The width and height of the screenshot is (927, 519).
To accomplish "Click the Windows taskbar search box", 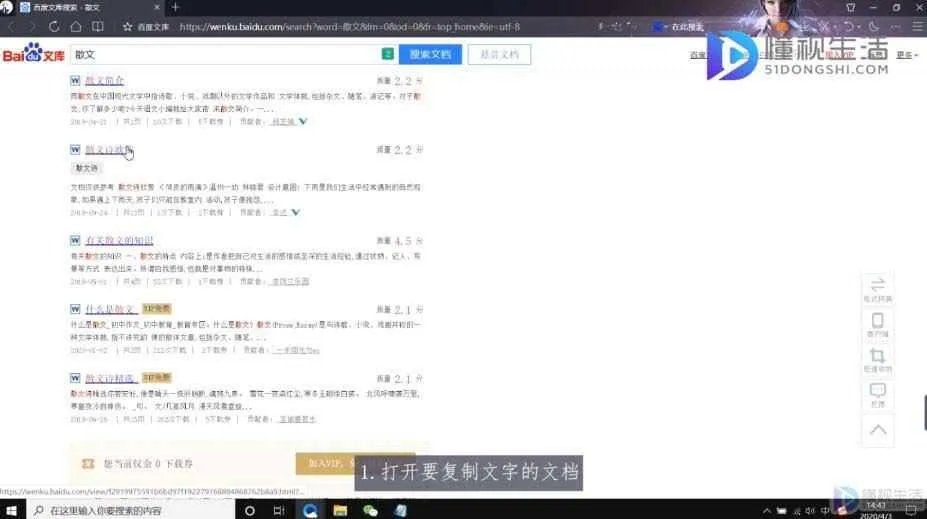I will tap(131, 510).
